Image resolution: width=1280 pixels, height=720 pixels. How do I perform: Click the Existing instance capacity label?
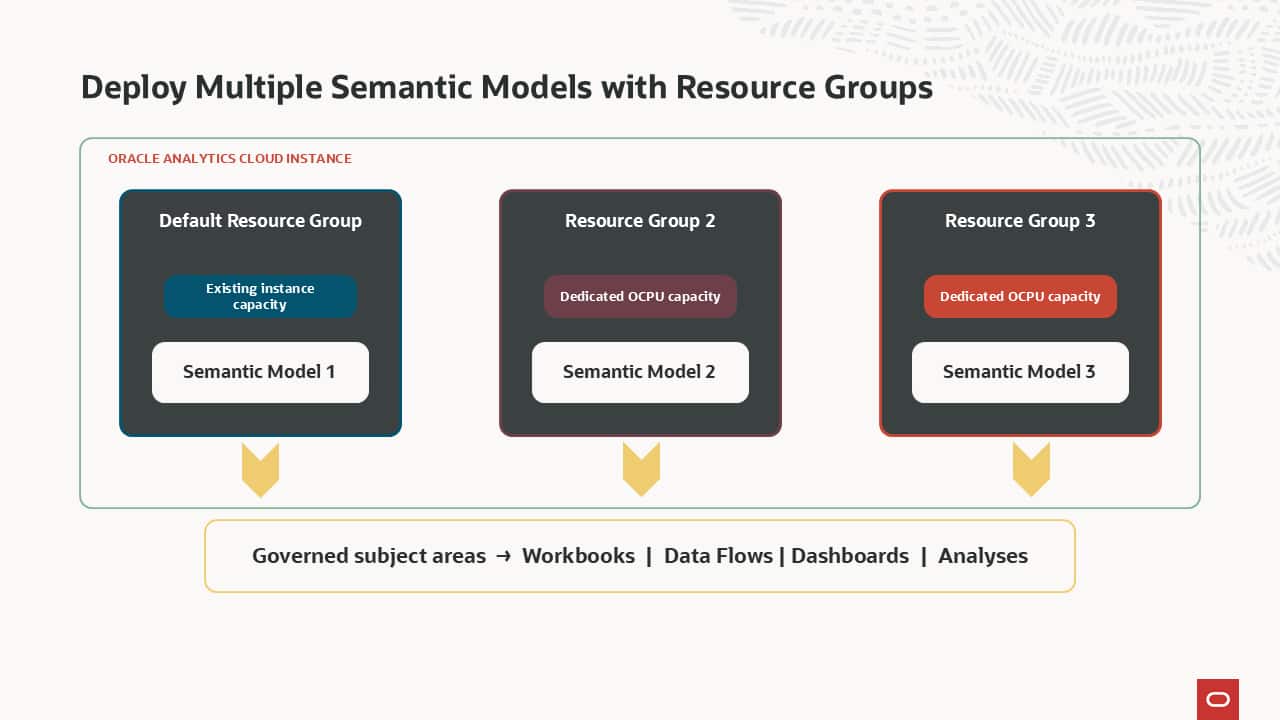260,296
